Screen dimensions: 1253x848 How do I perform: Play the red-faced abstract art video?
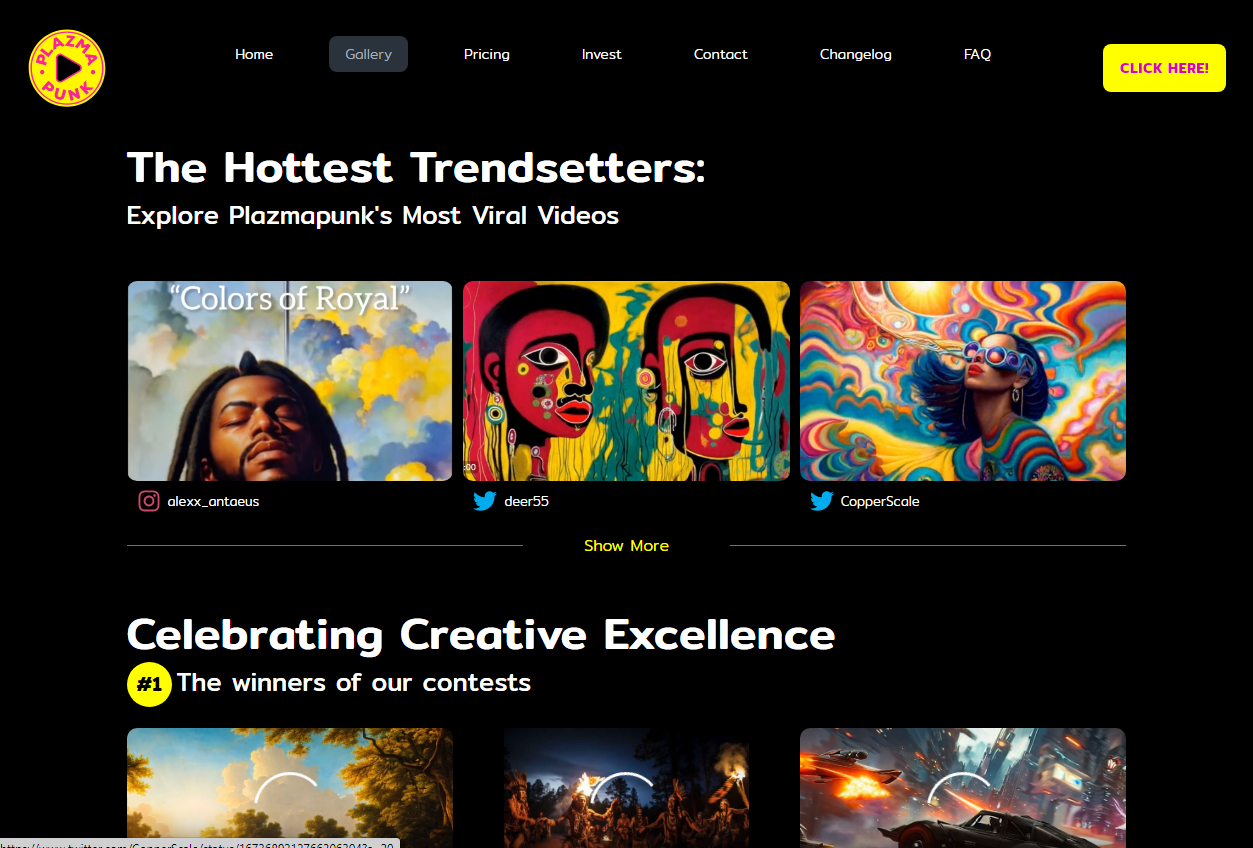pos(626,381)
